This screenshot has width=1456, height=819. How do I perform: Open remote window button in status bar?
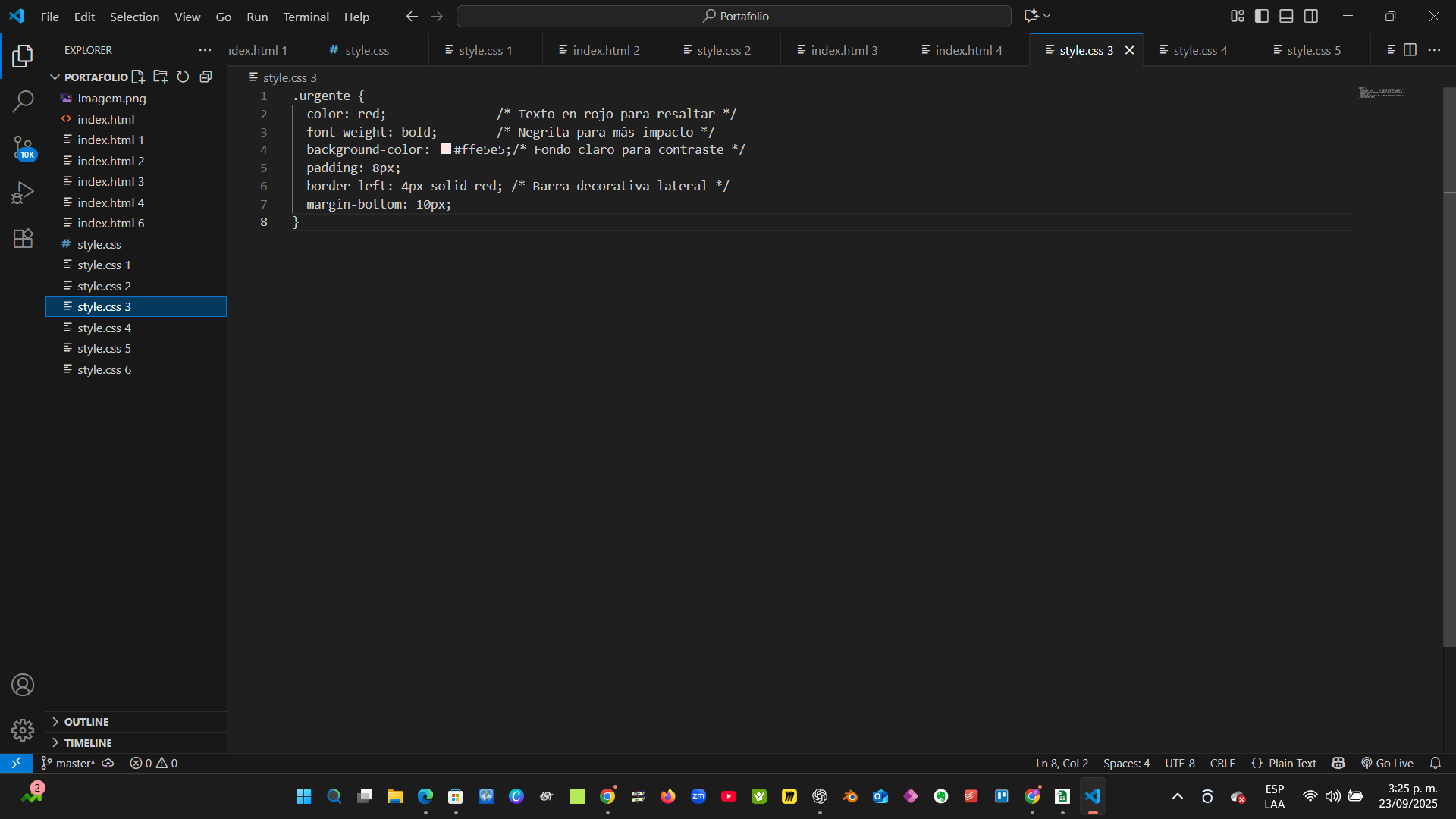tap(16, 763)
